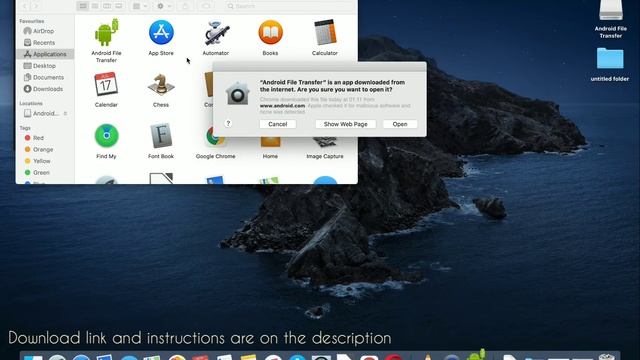Switch Finder to column view

pyautogui.click(x=107, y=6)
